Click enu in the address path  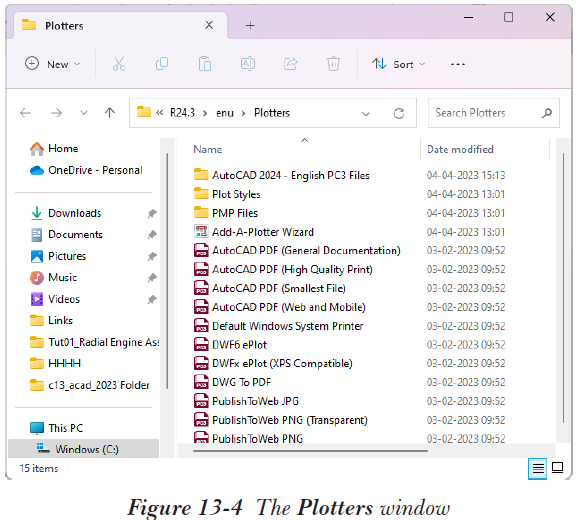point(225,113)
